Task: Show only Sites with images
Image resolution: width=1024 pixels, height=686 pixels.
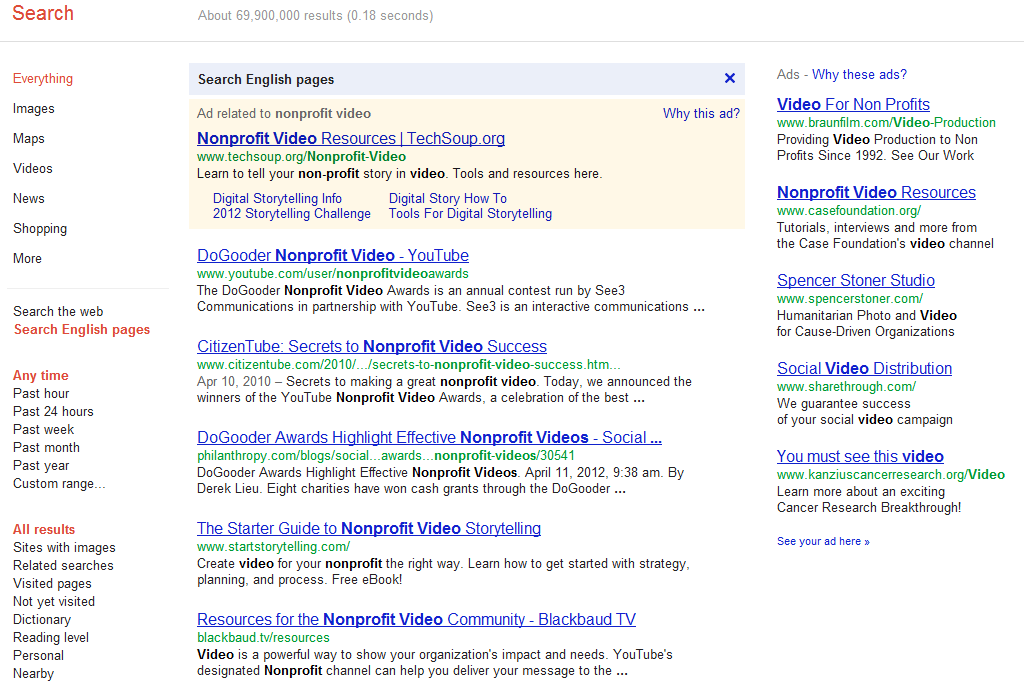Action: (x=63, y=547)
